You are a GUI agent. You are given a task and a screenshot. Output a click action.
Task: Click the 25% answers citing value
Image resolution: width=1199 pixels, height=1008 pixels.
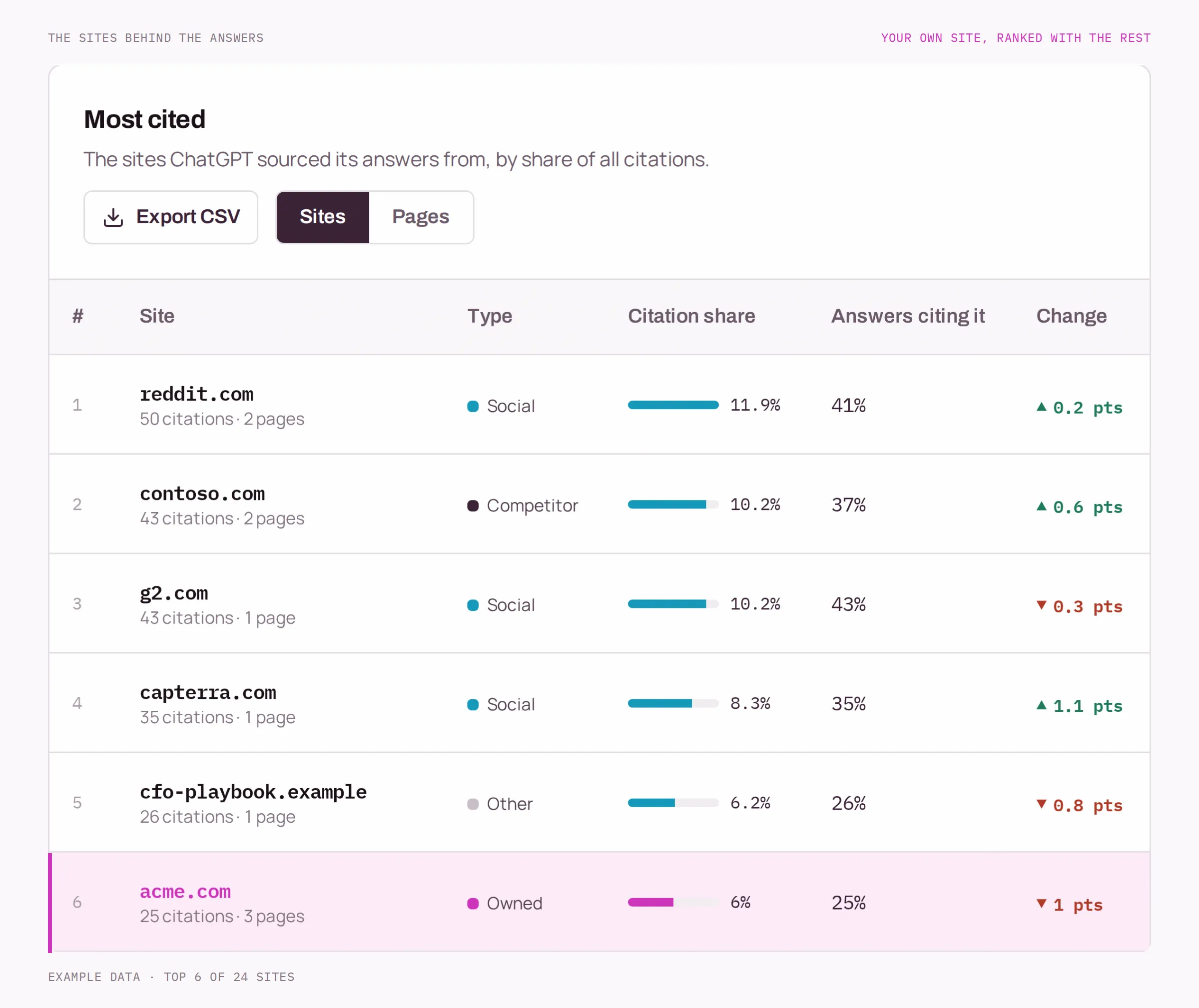849,902
